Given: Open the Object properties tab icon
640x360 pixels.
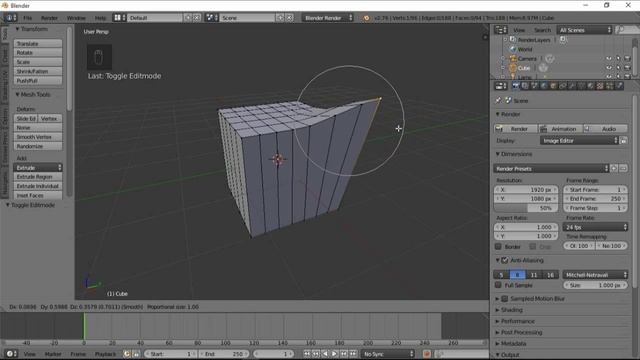Looking at the screenshot, I should click(x=553, y=86).
